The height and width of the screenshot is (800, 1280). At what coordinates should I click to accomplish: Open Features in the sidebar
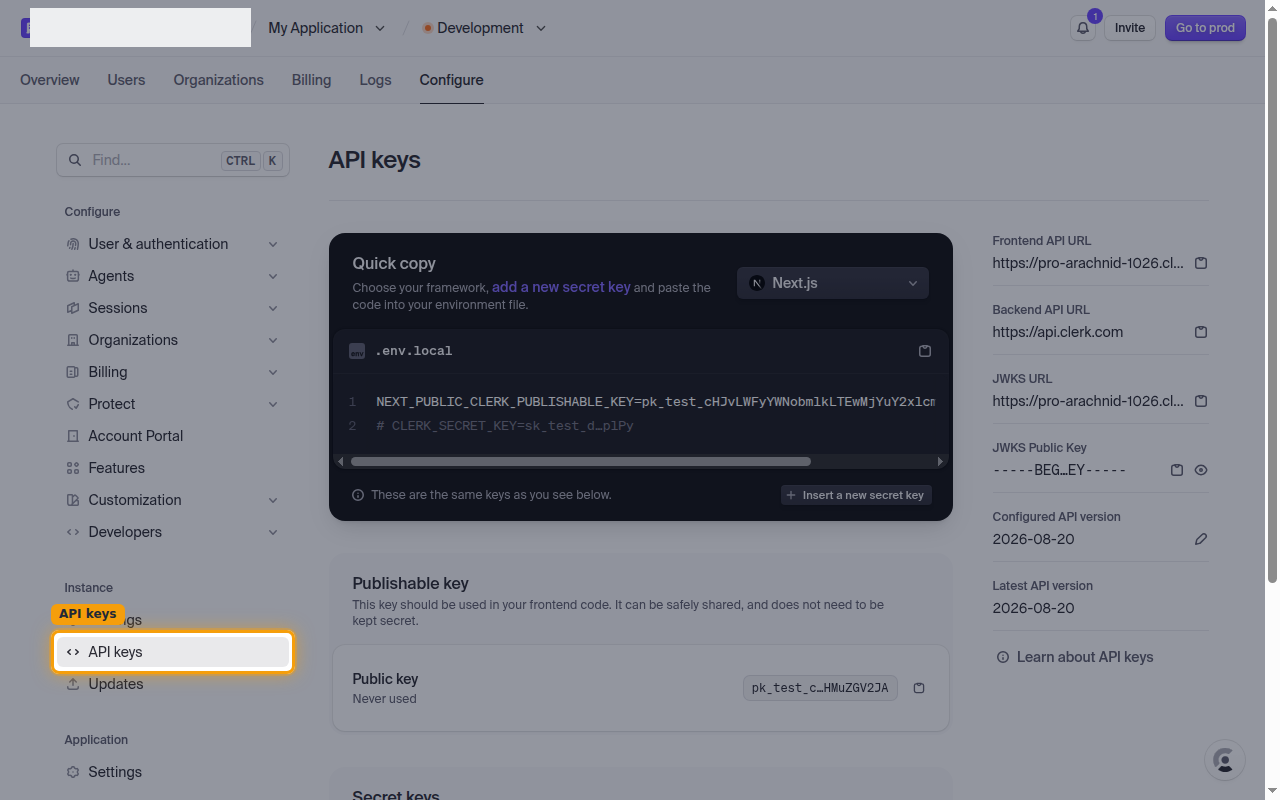pyautogui.click(x=172, y=468)
